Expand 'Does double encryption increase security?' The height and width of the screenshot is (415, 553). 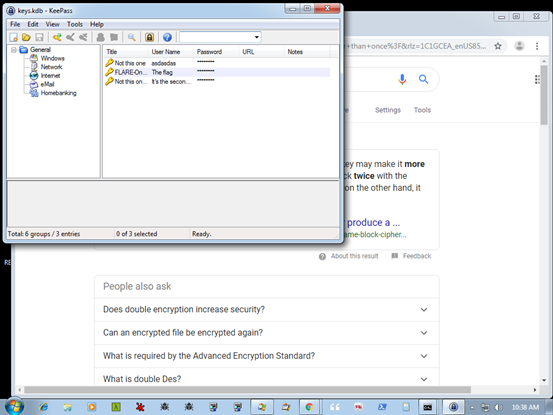[x=267, y=310]
